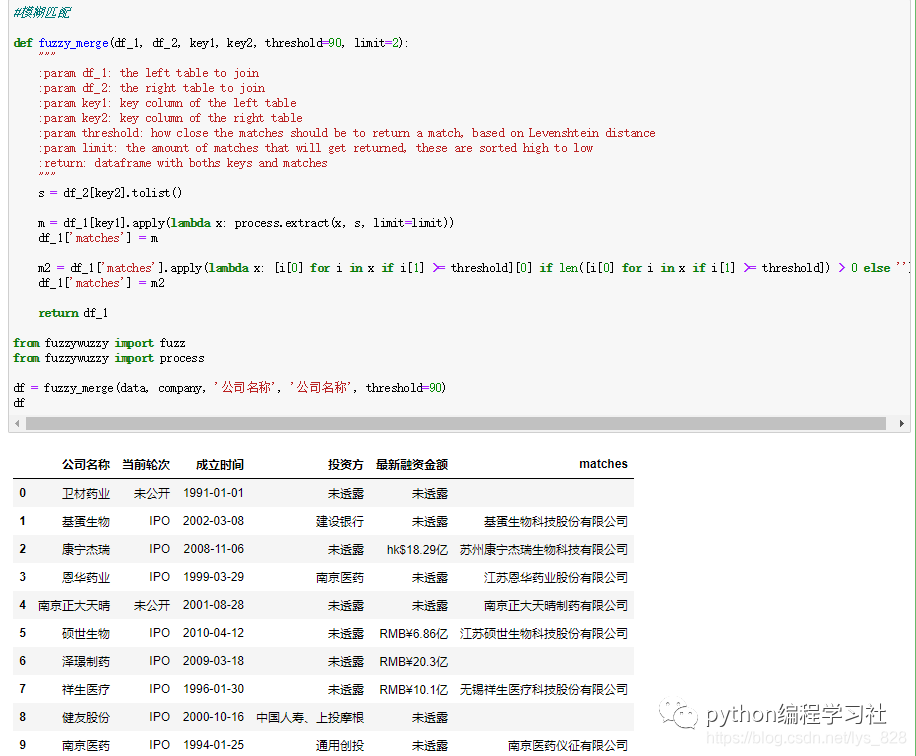The image size is (916, 756).
Task: Select the 健友股份 company cell
Action: (86, 717)
